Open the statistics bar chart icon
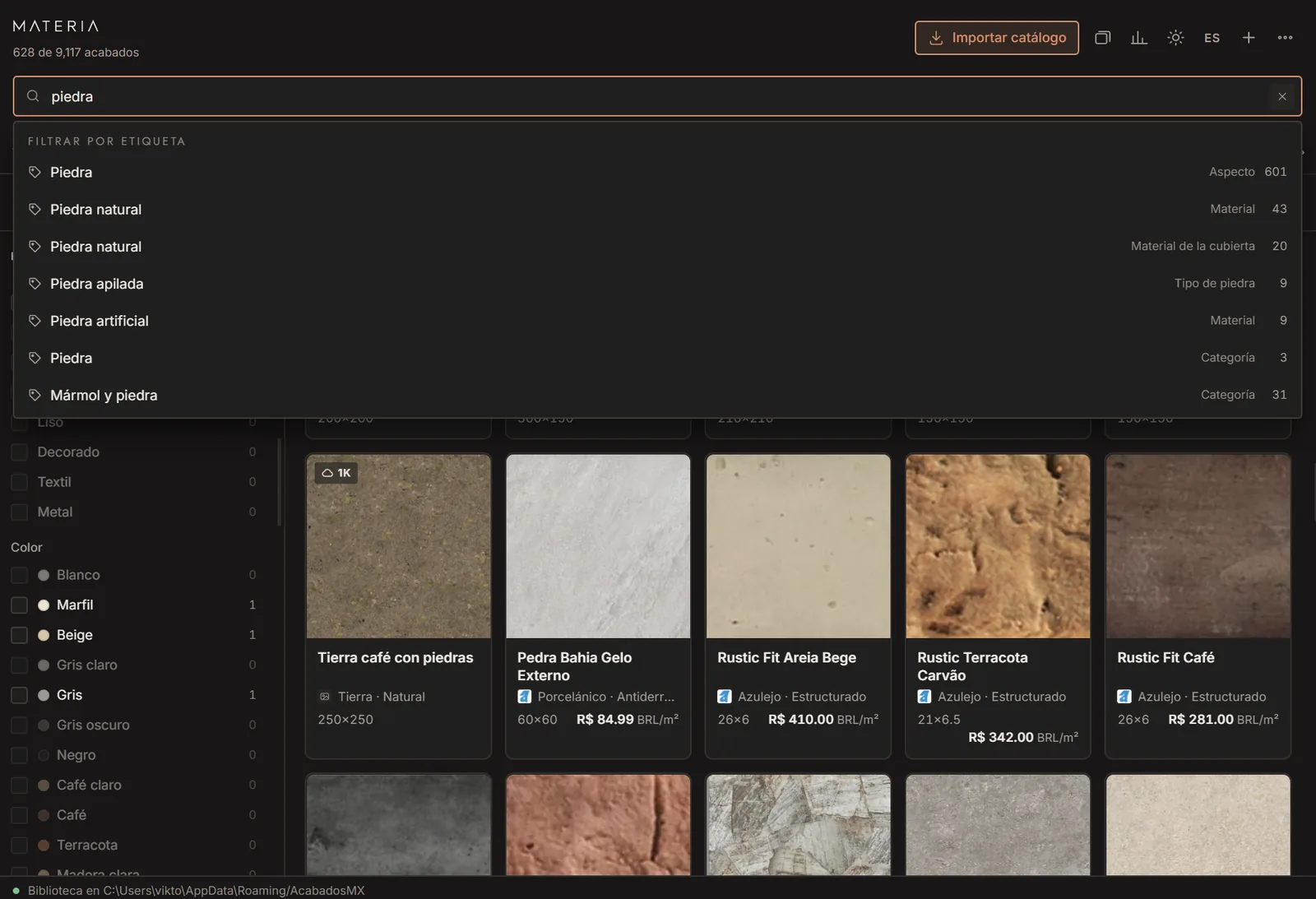Screen dimensions: 1316x899 pyautogui.click(x=1139, y=38)
